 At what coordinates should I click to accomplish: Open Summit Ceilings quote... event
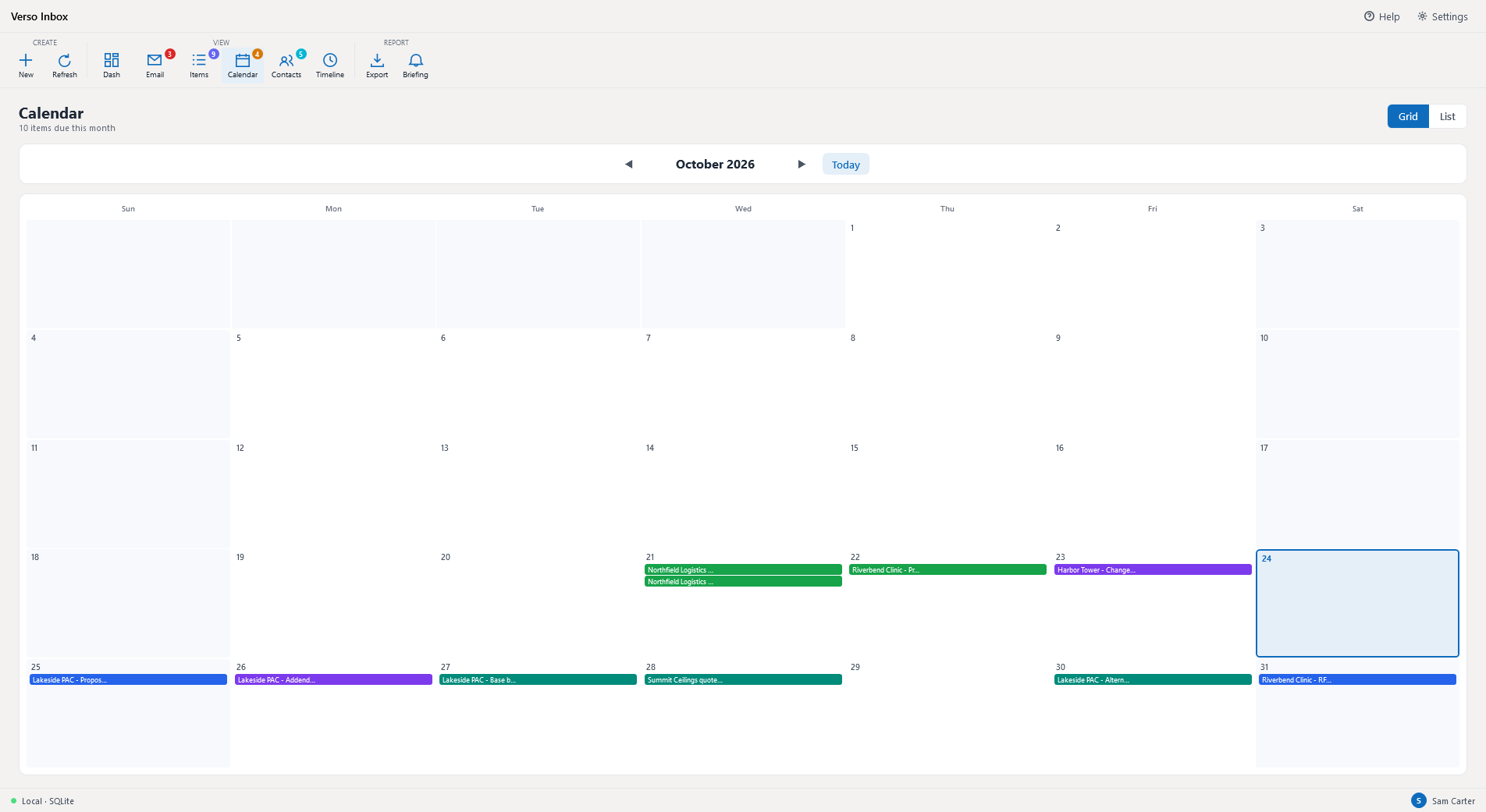(743, 680)
